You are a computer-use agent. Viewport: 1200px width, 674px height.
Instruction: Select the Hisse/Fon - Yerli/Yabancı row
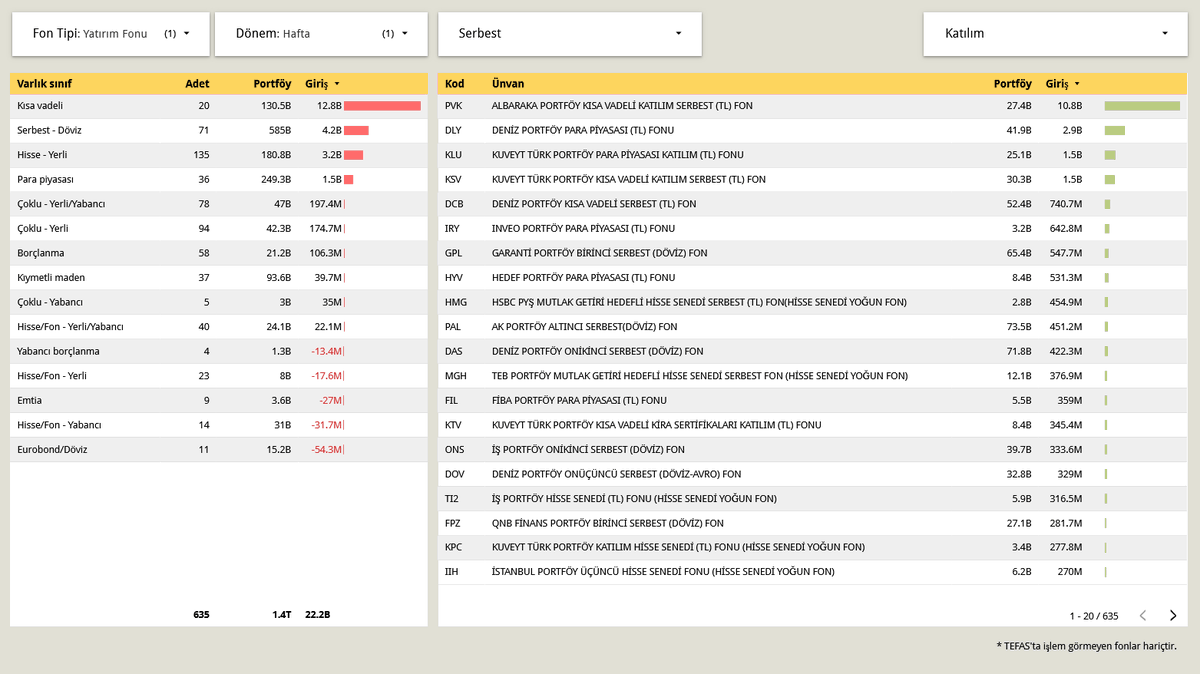point(219,326)
